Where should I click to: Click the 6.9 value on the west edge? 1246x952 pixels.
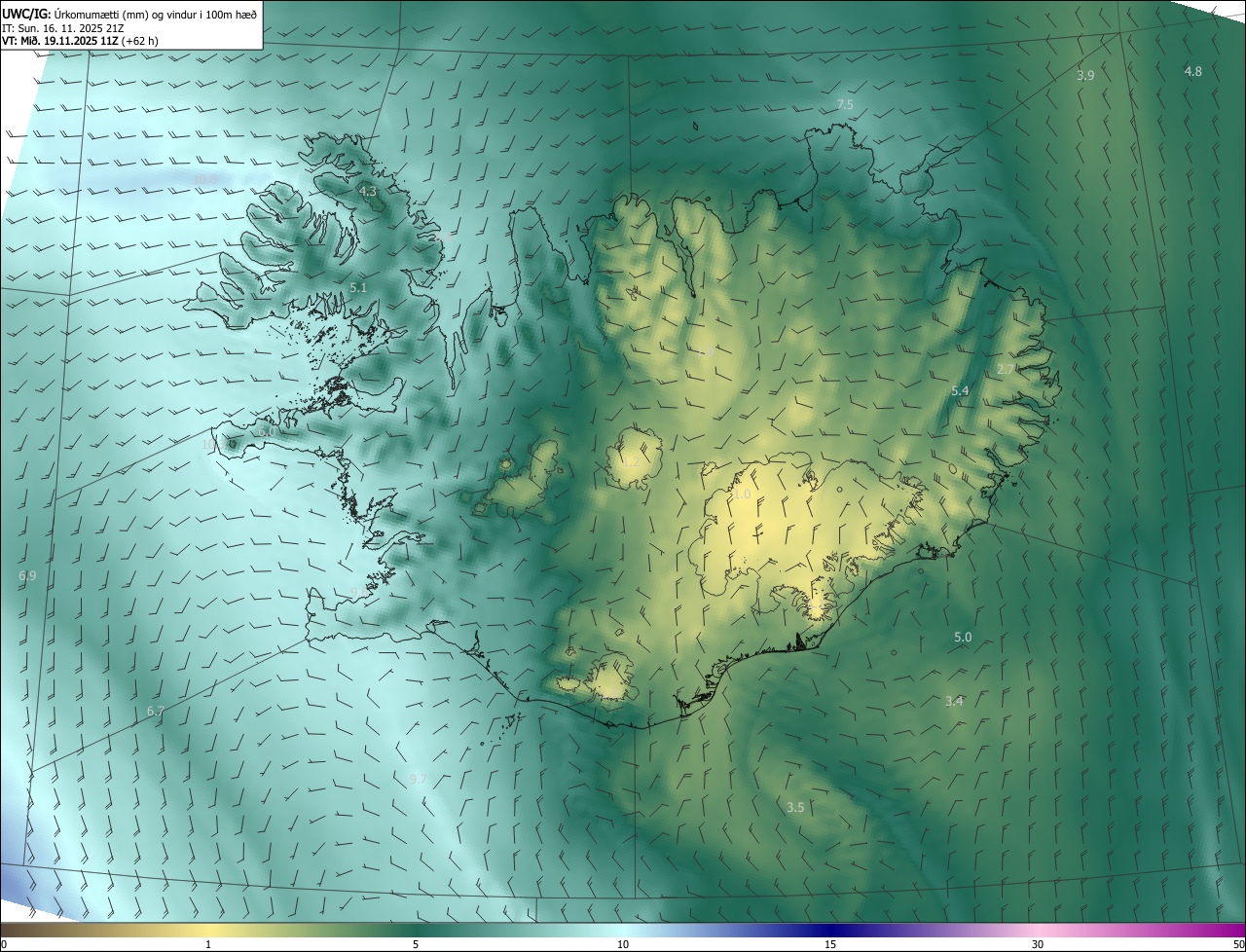(x=27, y=576)
